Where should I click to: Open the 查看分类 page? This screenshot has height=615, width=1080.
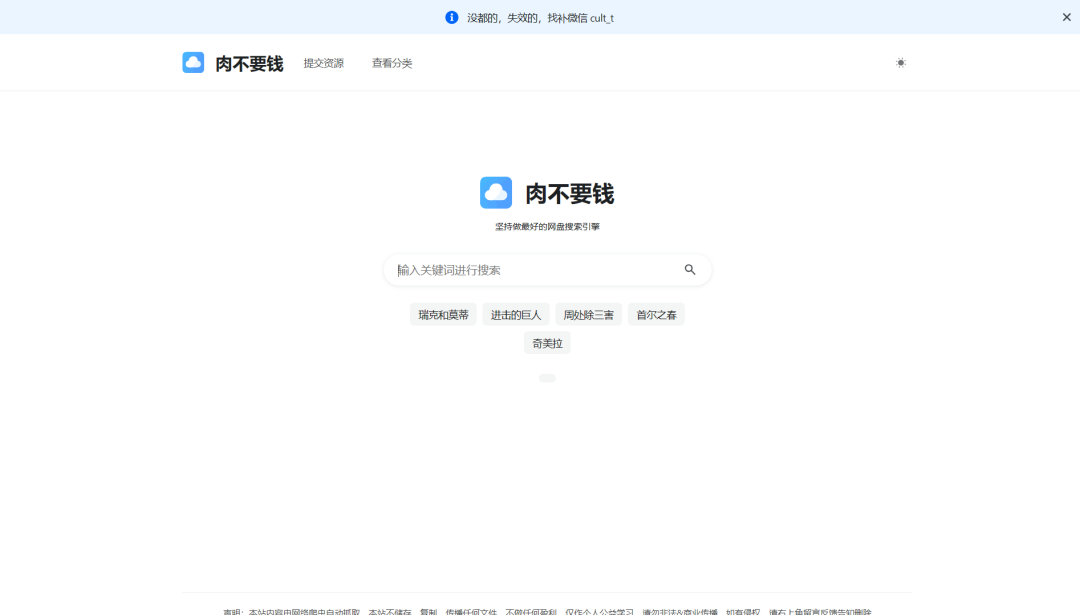coord(390,62)
